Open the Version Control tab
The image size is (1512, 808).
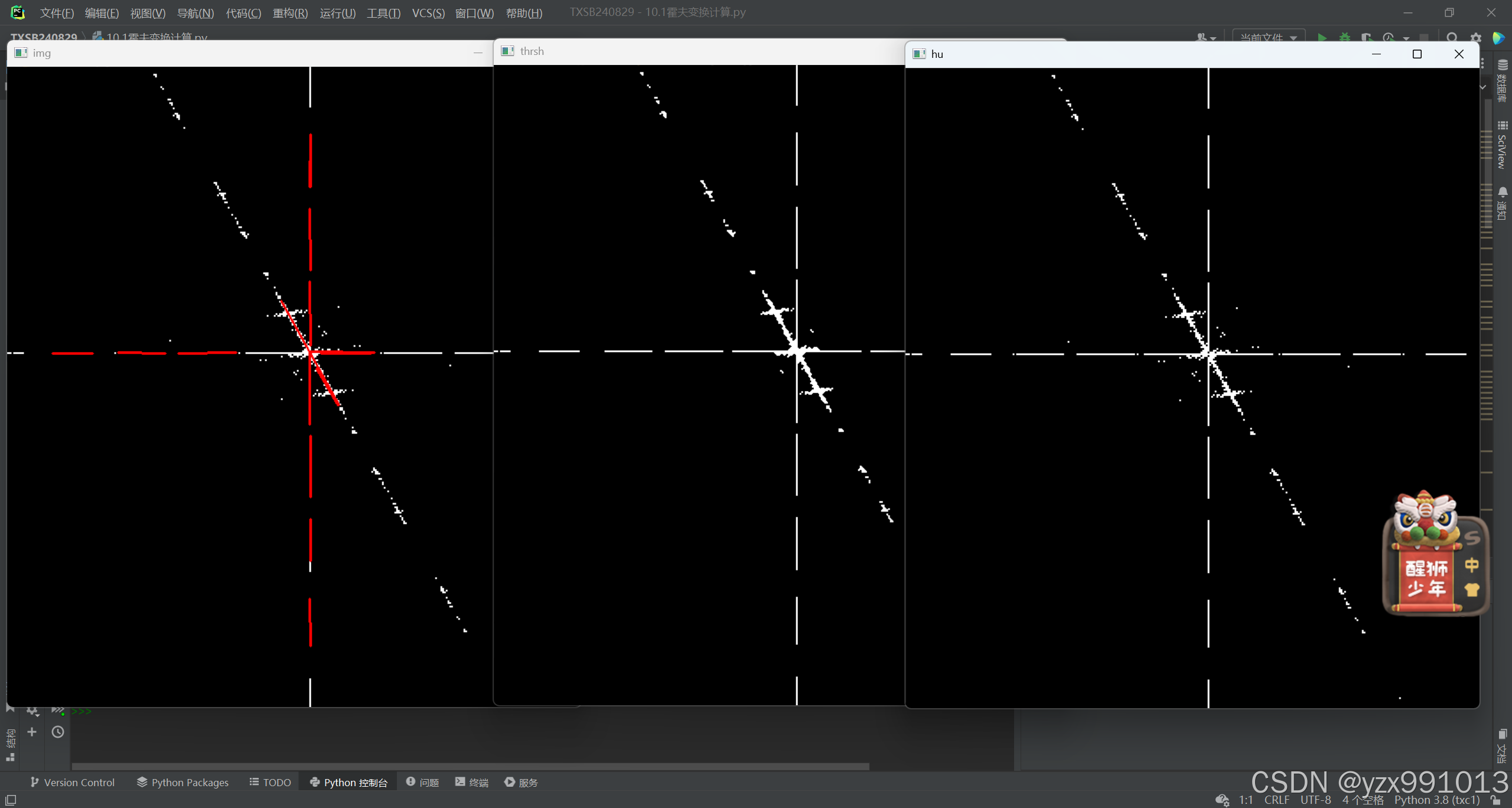(x=72, y=782)
